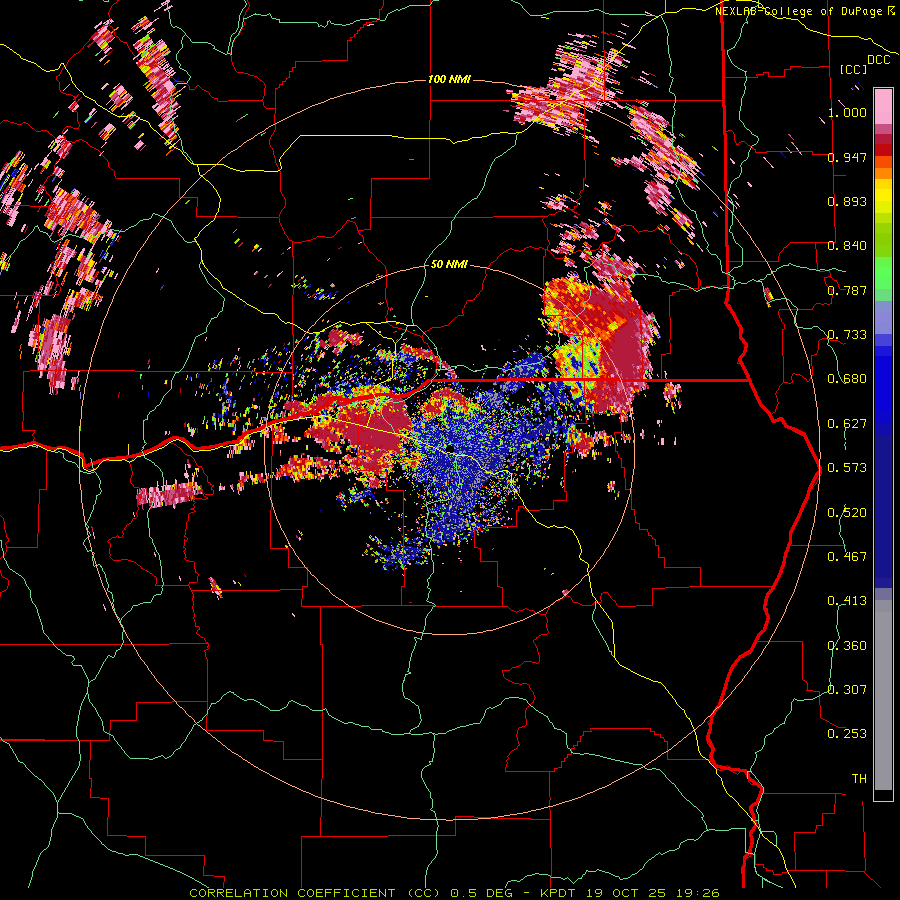The image size is (900, 900).
Task: Click the 0.520 legend value
Action: tap(847, 513)
